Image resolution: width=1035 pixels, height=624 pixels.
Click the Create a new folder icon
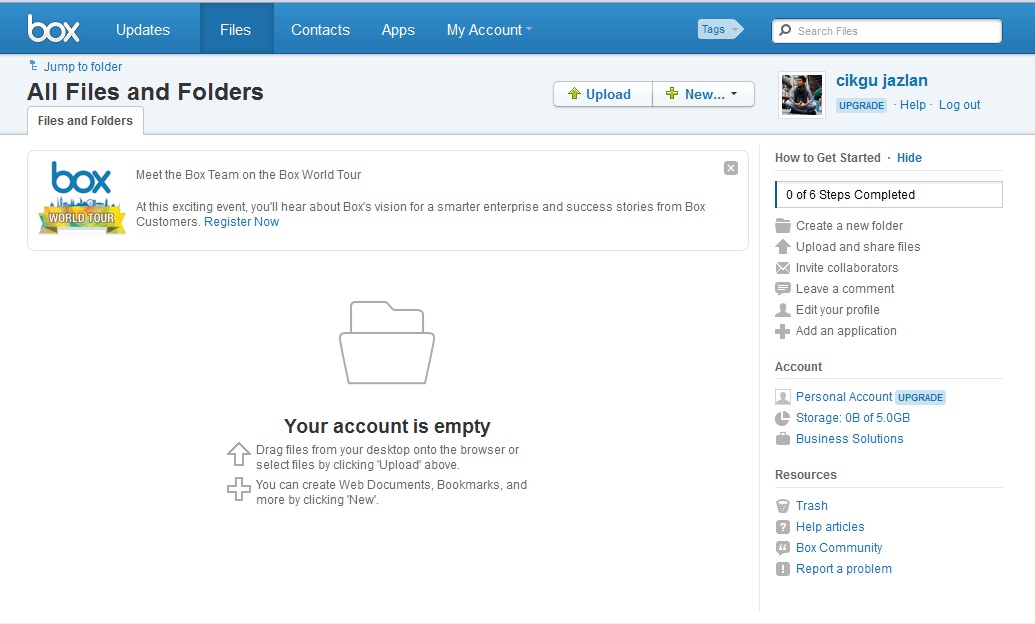point(782,225)
